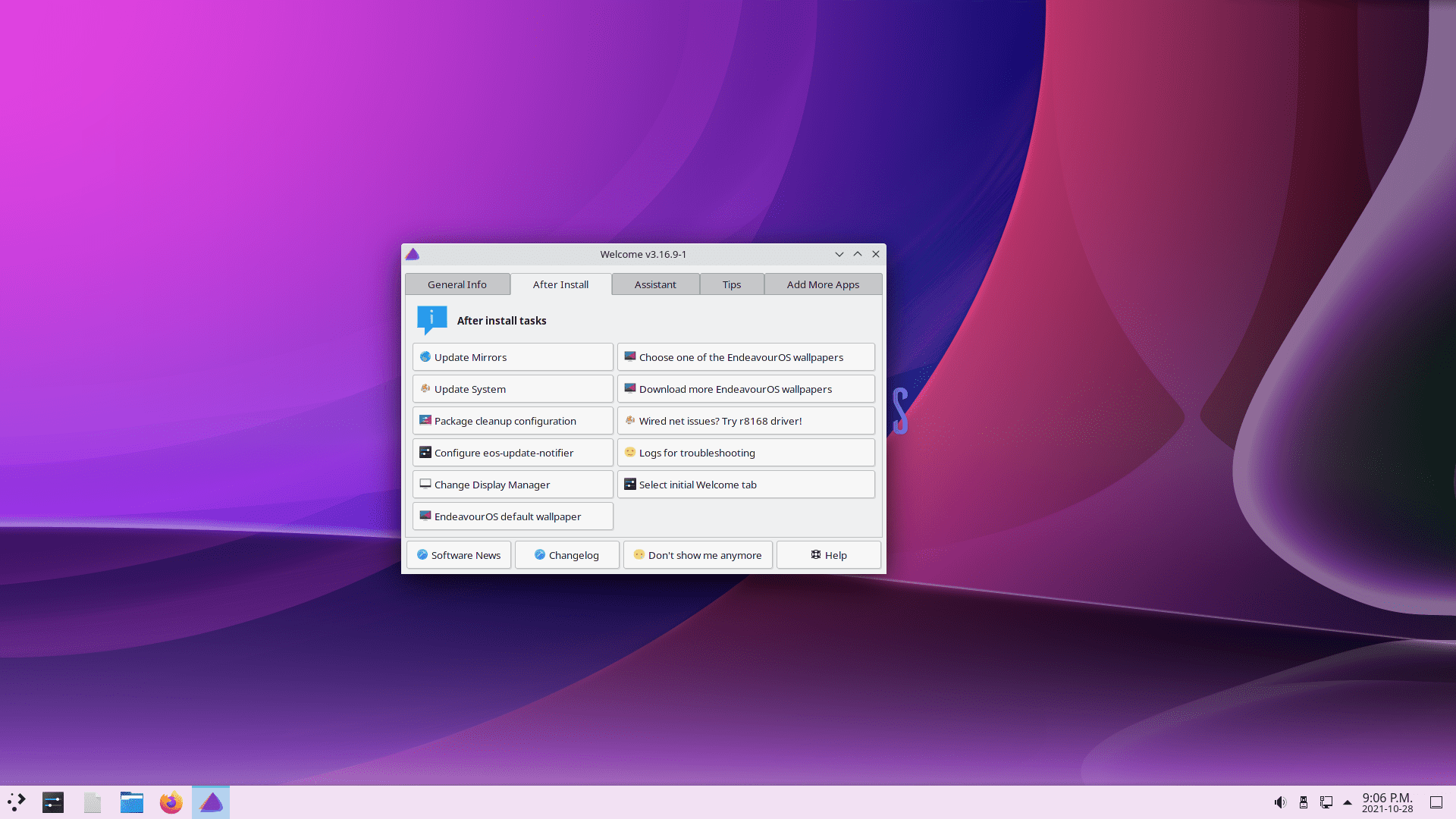
Task: Open System Settings from the taskbar
Action: point(53,802)
